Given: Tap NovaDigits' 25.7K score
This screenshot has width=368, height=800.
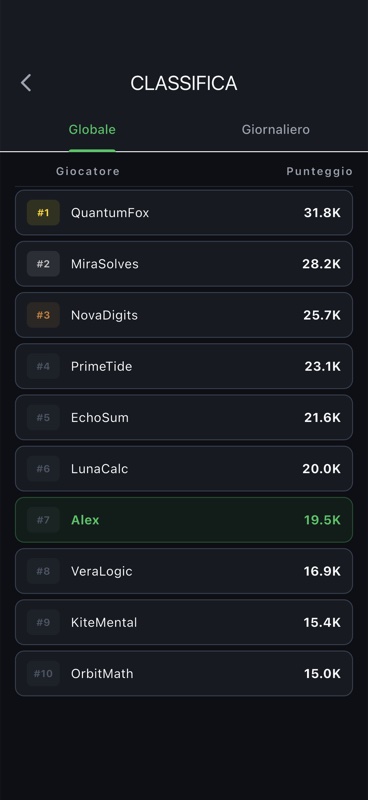Looking at the screenshot, I should point(322,315).
